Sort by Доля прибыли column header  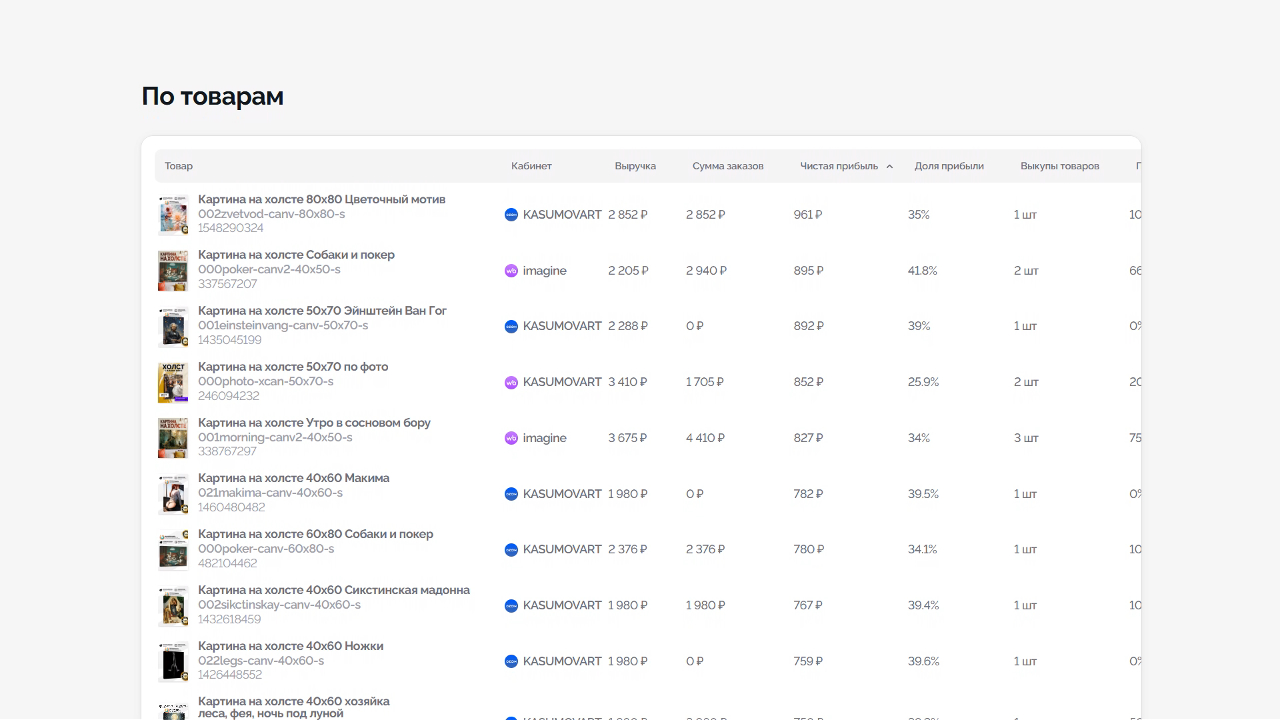point(948,166)
